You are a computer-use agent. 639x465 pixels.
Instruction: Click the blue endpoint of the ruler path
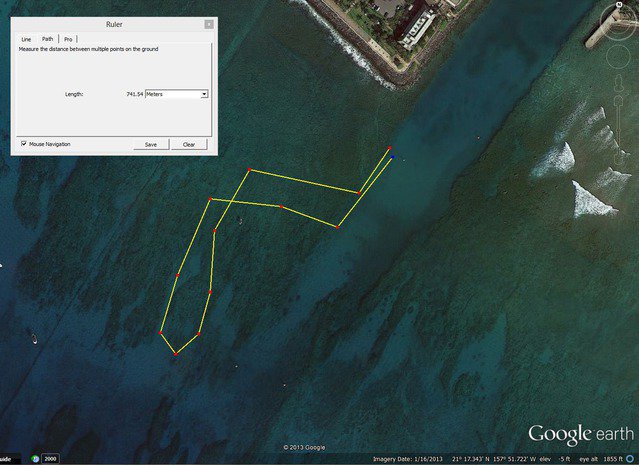tap(392, 157)
